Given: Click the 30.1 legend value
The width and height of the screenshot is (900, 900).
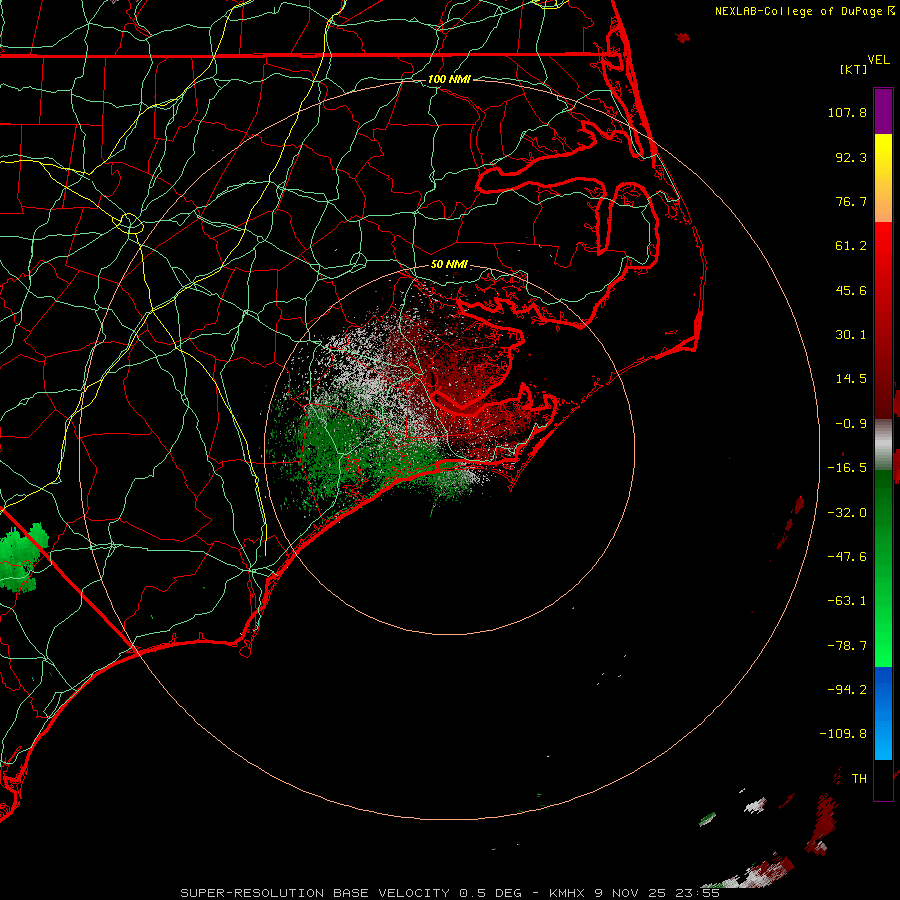Looking at the screenshot, I should tap(851, 335).
